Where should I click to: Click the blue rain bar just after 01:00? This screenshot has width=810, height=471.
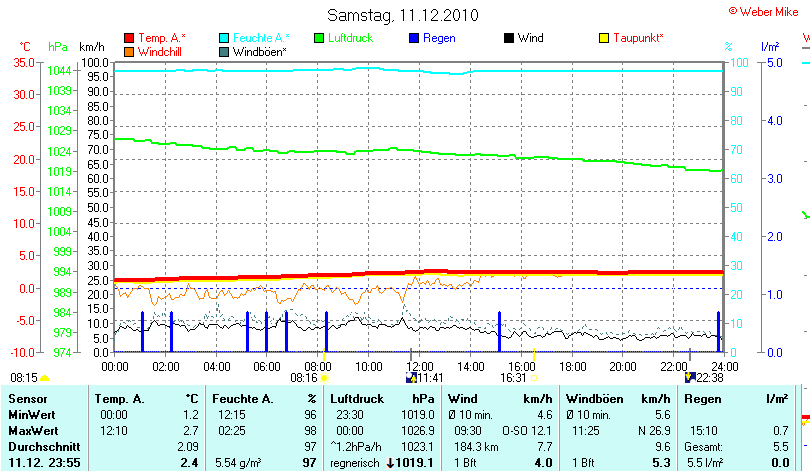click(143, 332)
